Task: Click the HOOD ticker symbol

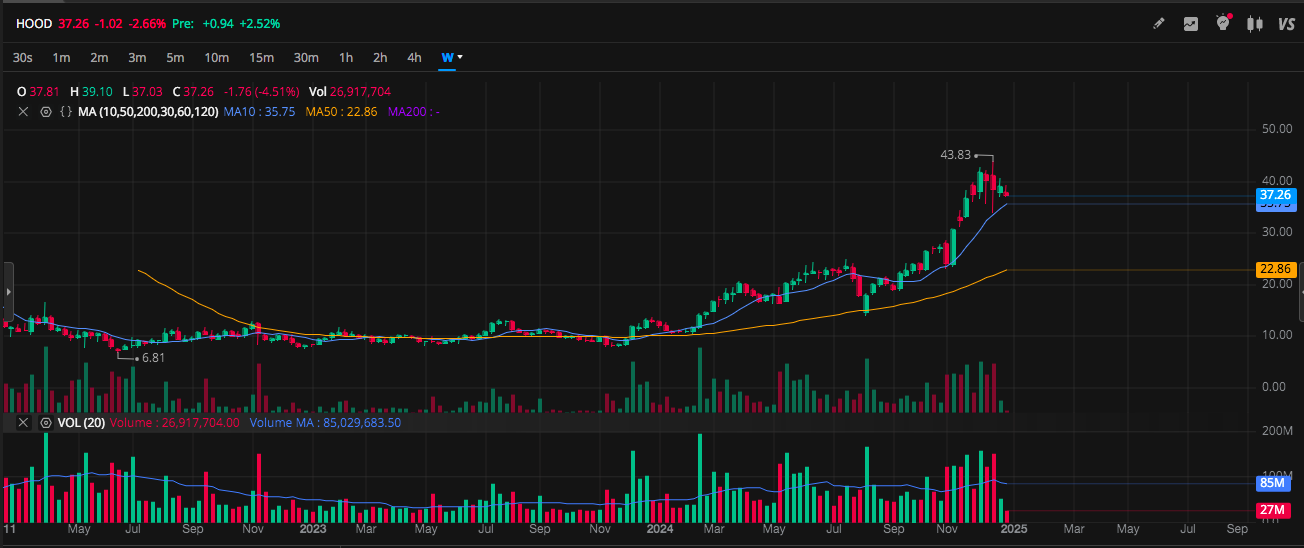Action: (34, 23)
